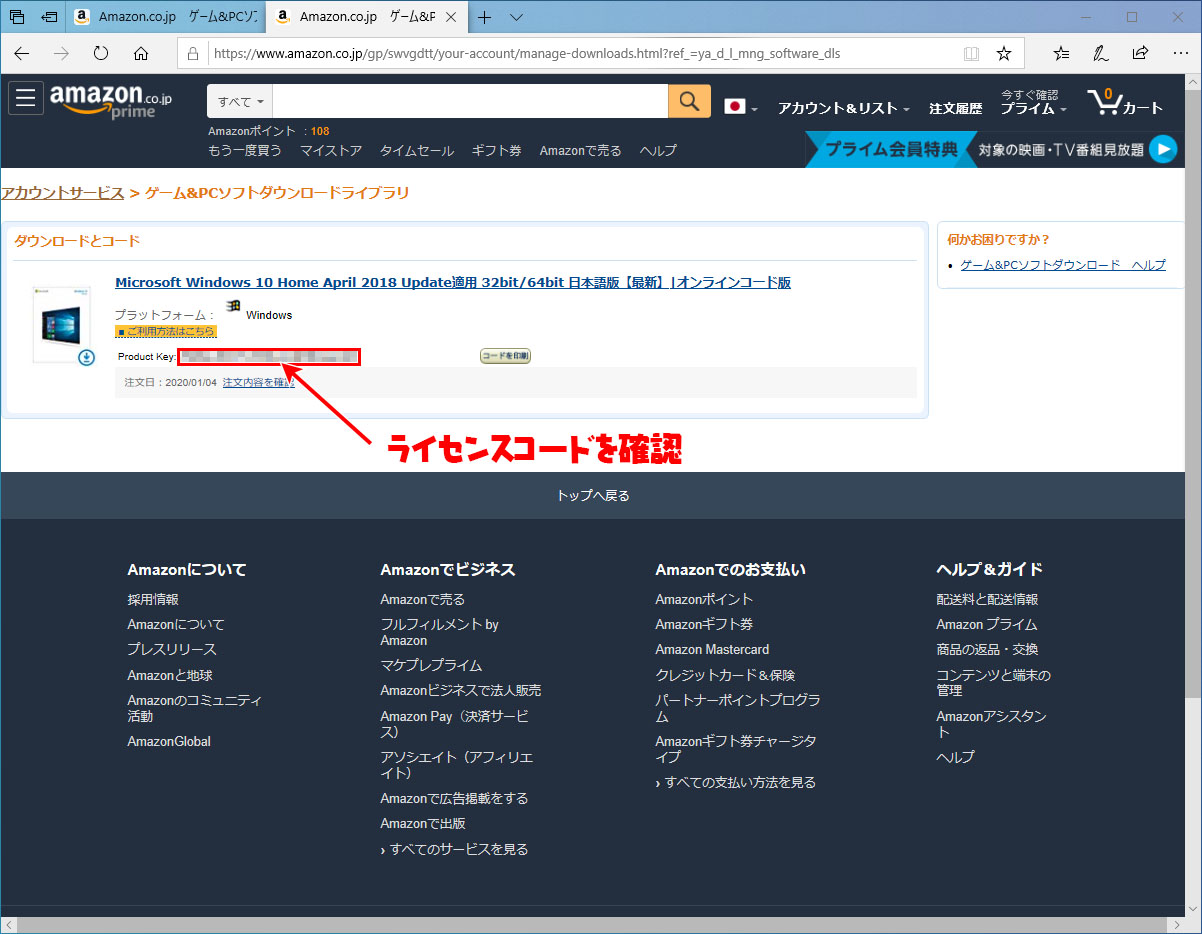Open 配送料と配送情報 footer link
Screen dimensions: 1202x934
(x=987, y=599)
